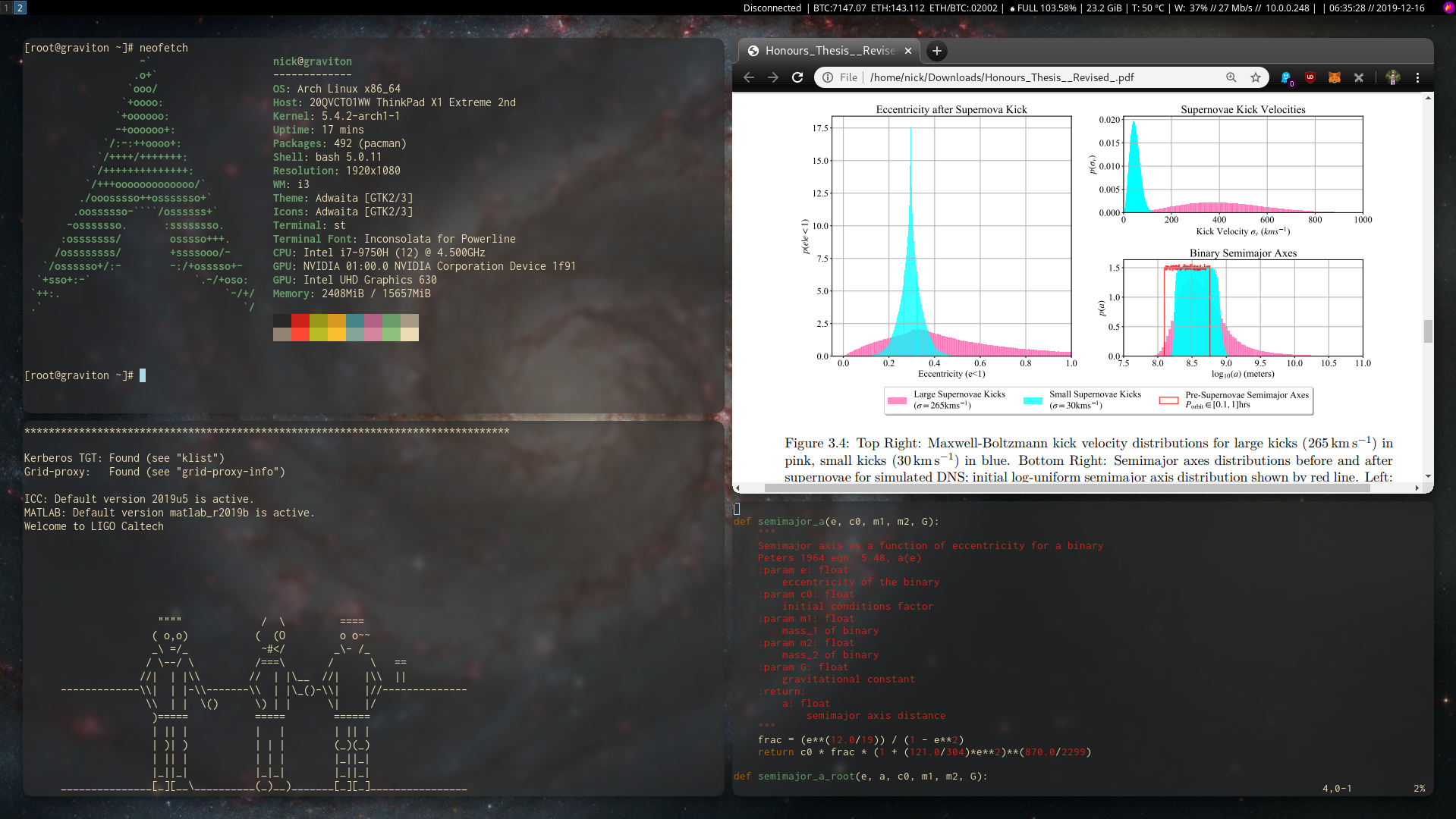This screenshot has width=1456, height=819.
Task: Open the zoom magnifier in address bar
Action: pyautogui.click(x=1231, y=77)
